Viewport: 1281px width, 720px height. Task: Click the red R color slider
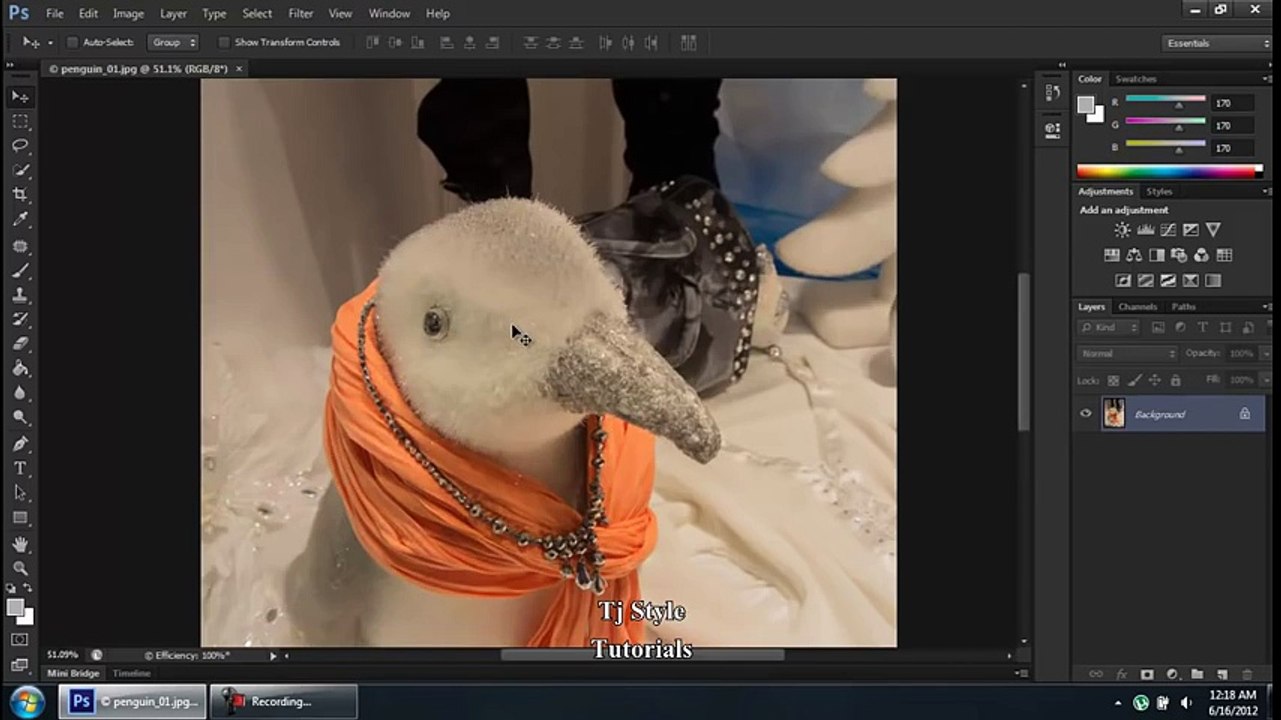[1165, 101]
